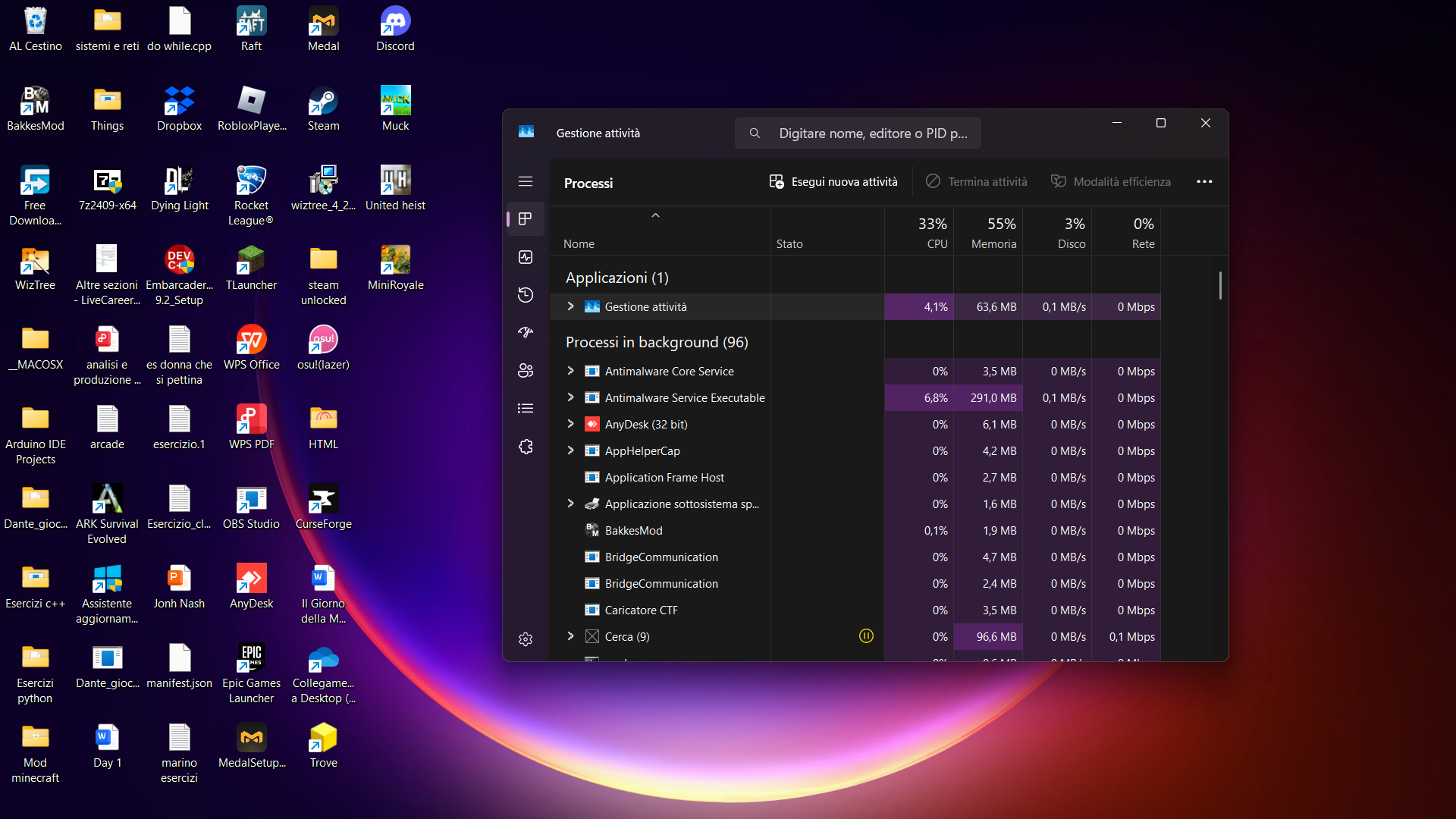This screenshot has height=819, width=1456.
Task: Expand Antimalware Service Executable process
Action: tap(571, 397)
